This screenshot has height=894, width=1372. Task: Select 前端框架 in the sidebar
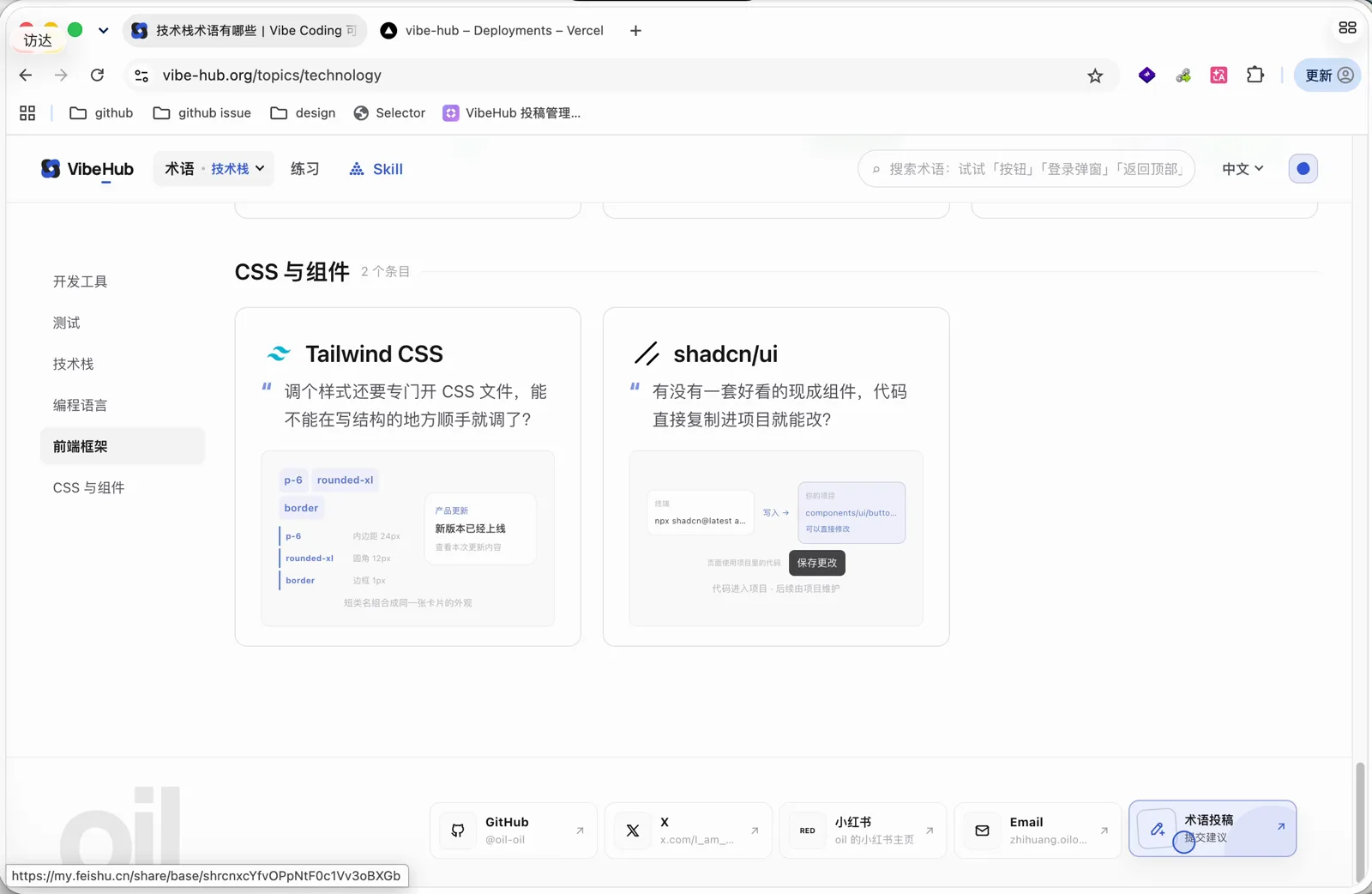pyautogui.click(x=123, y=446)
